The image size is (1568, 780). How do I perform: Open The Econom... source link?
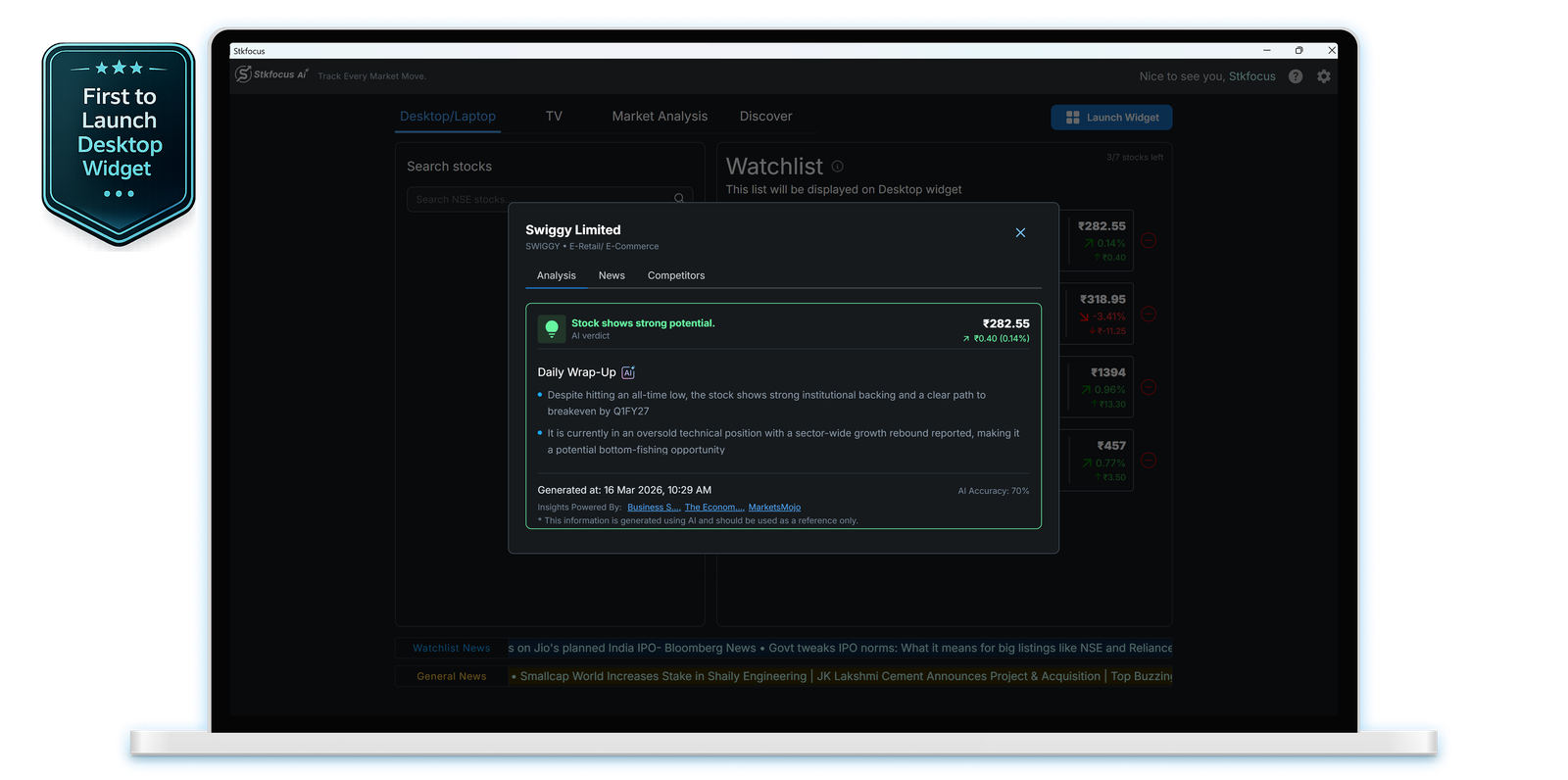(713, 508)
